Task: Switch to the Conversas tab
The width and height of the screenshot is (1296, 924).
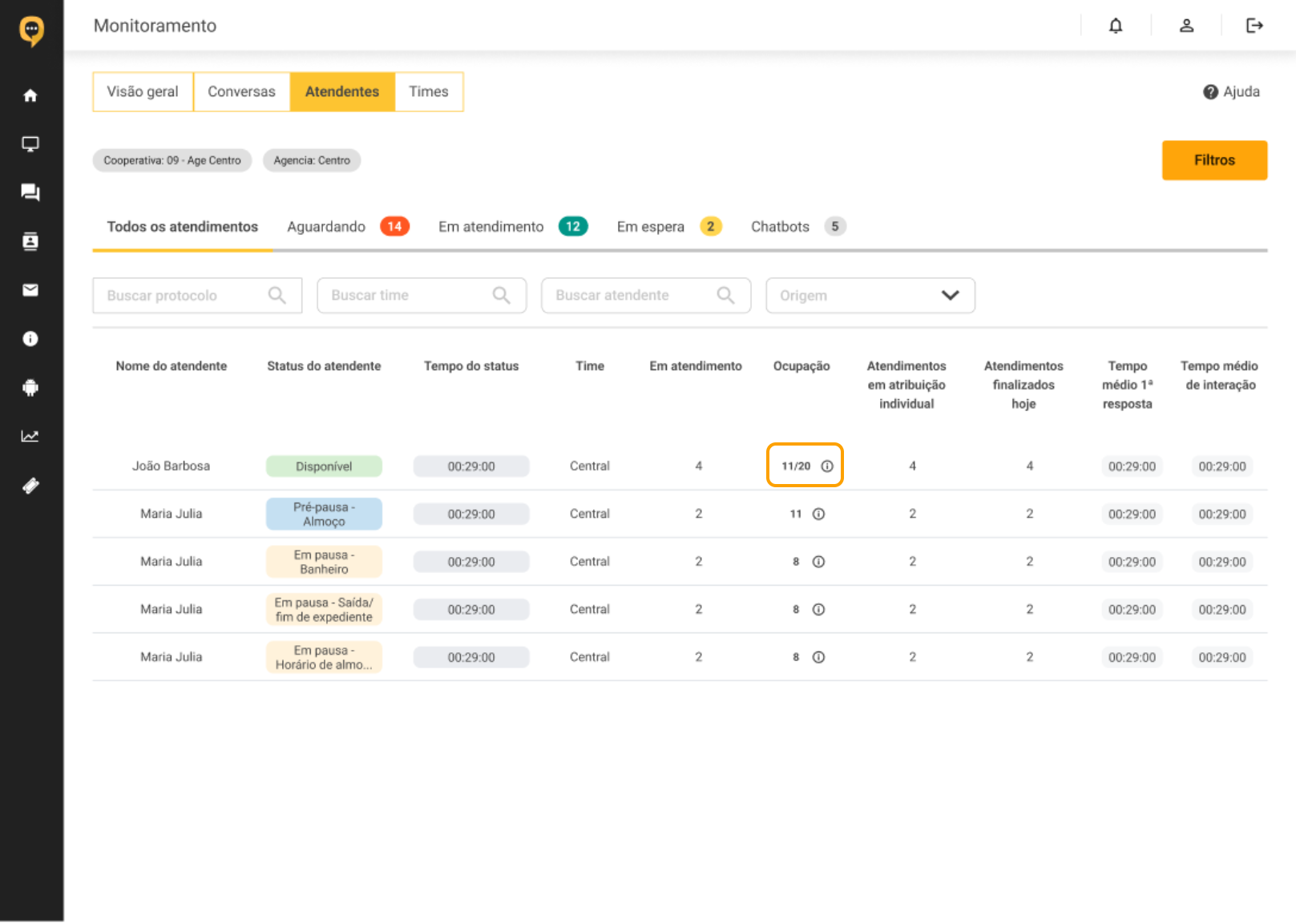Action: tap(241, 92)
